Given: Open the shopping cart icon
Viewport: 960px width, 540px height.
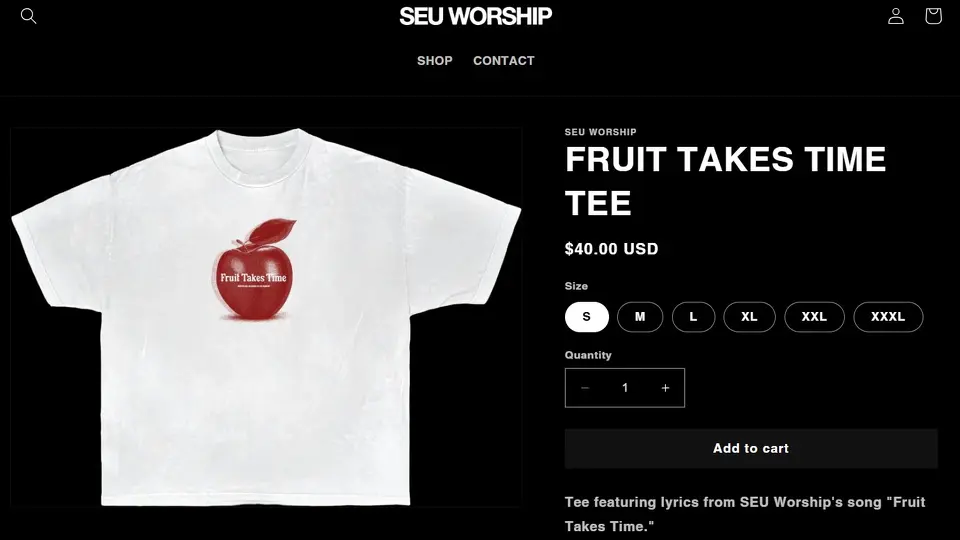Looking at the screenshot, I should click(933, 16).
